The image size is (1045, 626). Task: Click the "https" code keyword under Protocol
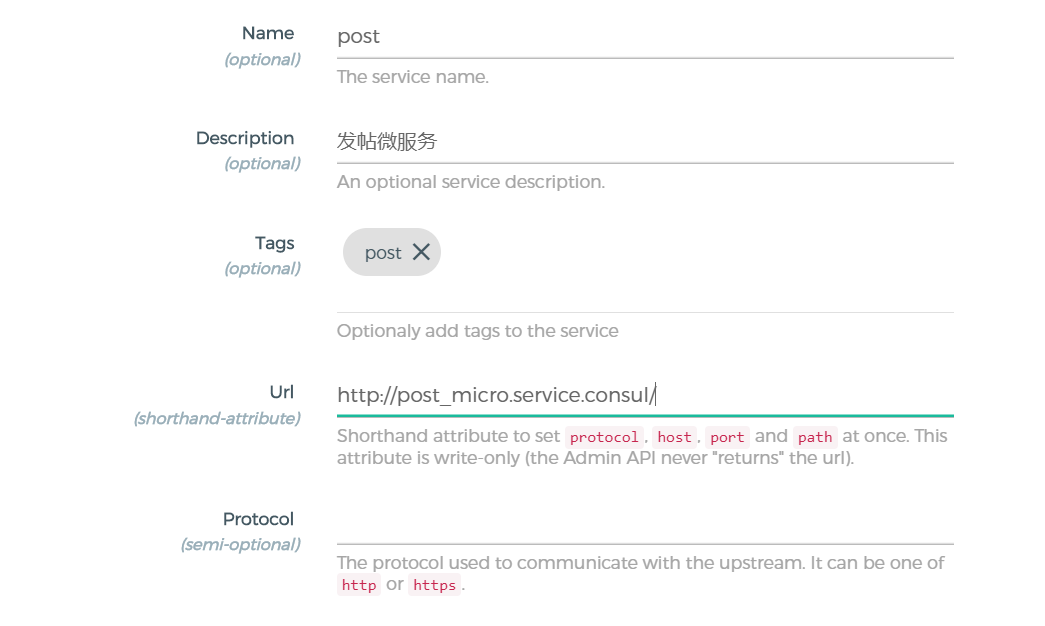point(434,585)
